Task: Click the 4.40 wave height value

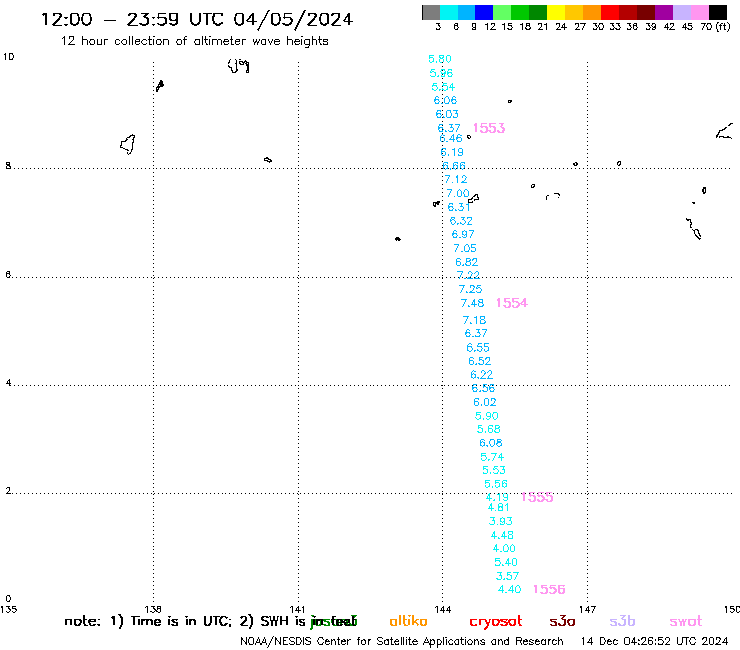Action: (x=510, y=589)
